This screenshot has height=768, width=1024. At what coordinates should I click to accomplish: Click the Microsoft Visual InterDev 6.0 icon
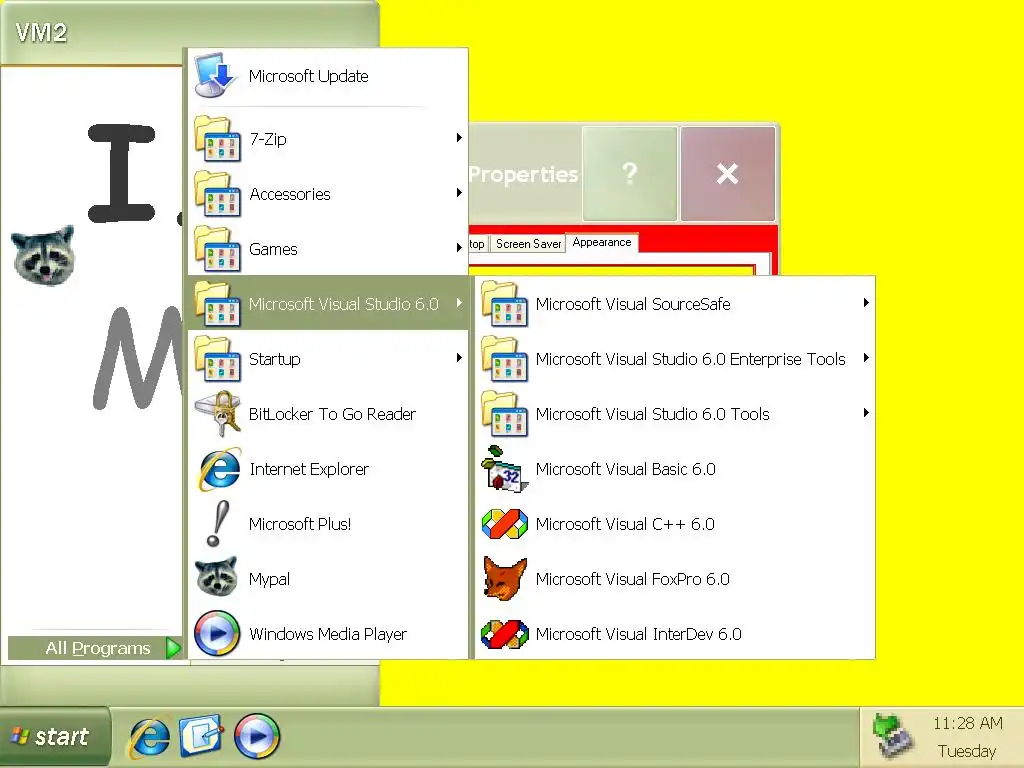pyautogui.click(x=505, y=633)
